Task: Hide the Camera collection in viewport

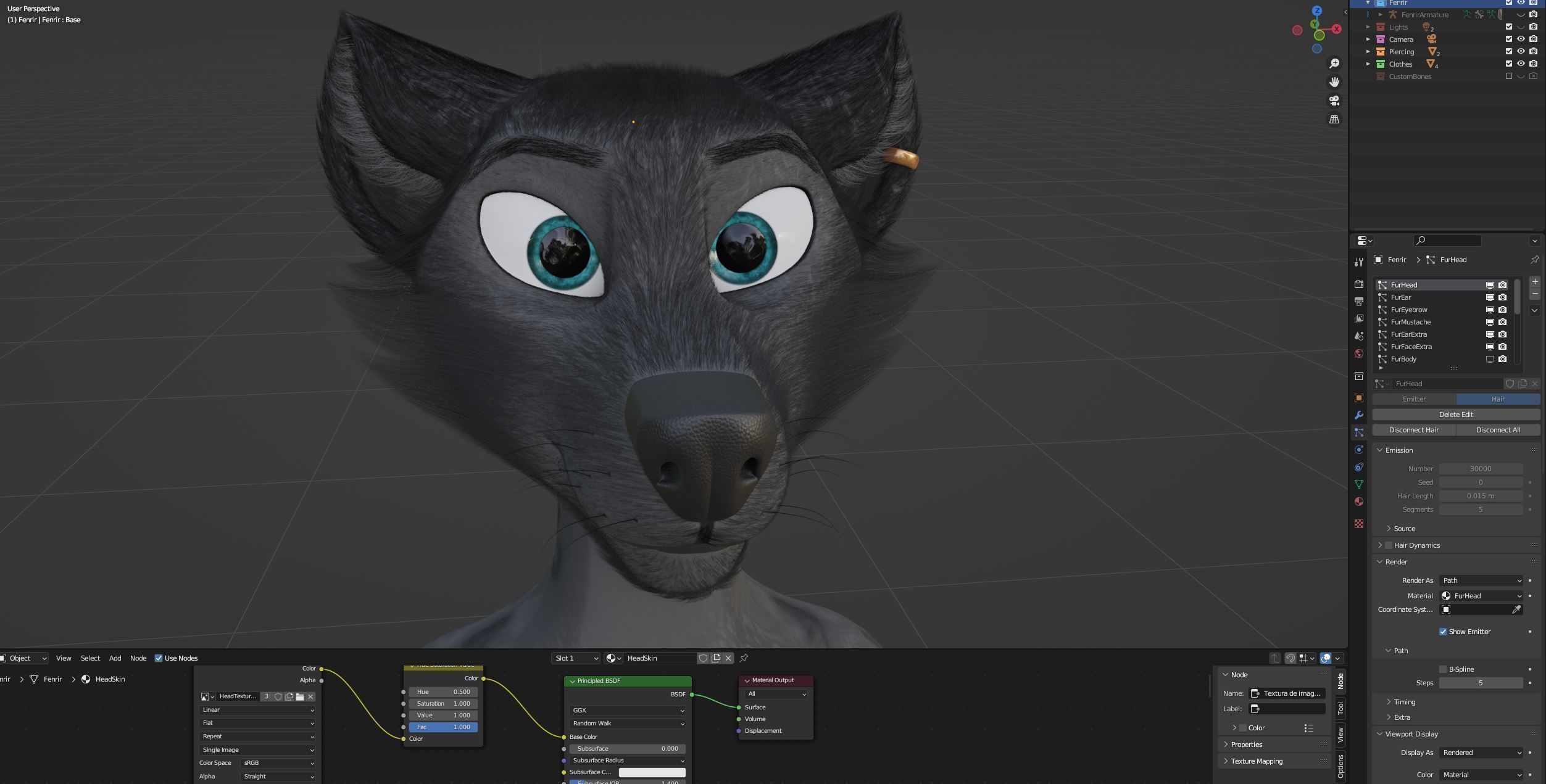Action: [1521, 39]
